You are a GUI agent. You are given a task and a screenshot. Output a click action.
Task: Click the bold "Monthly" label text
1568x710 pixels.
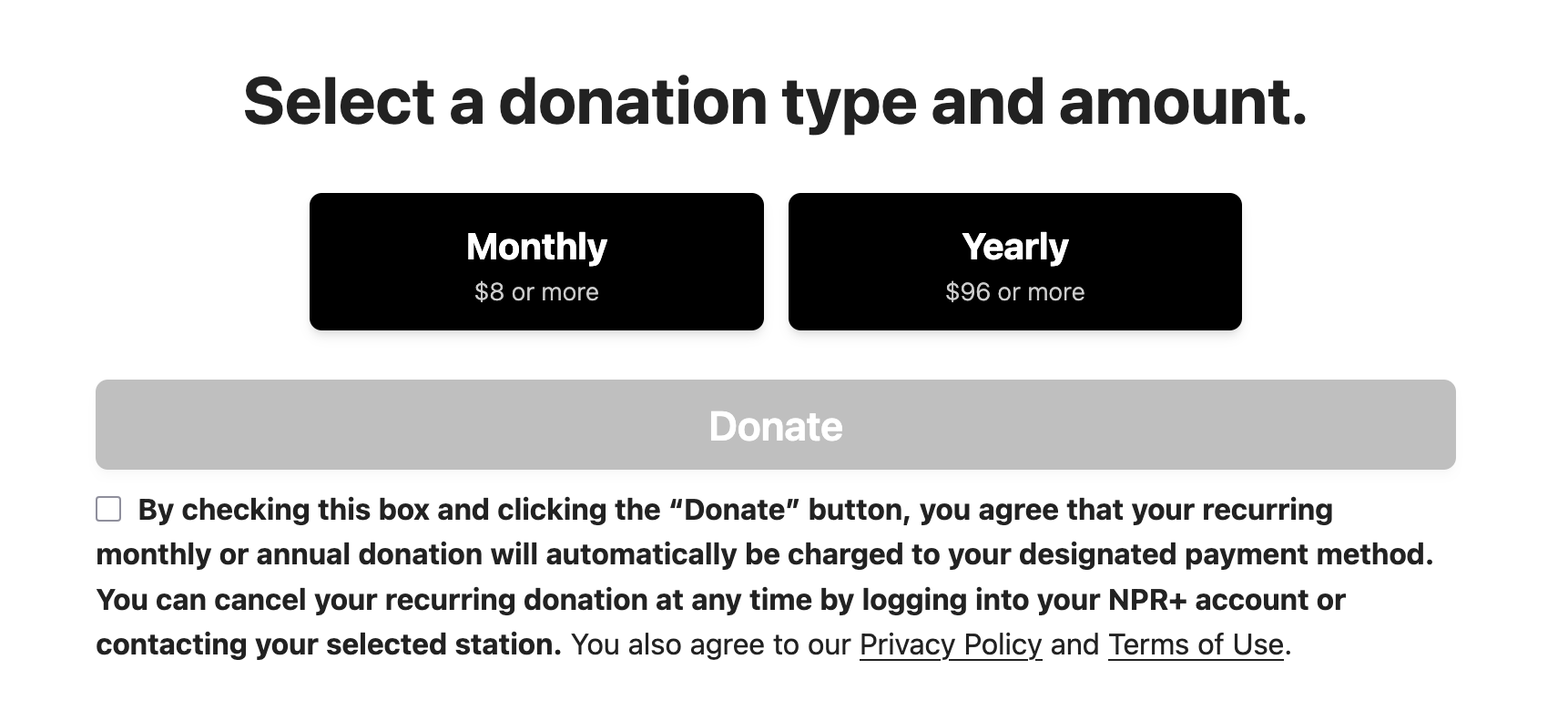coord(536,247)
